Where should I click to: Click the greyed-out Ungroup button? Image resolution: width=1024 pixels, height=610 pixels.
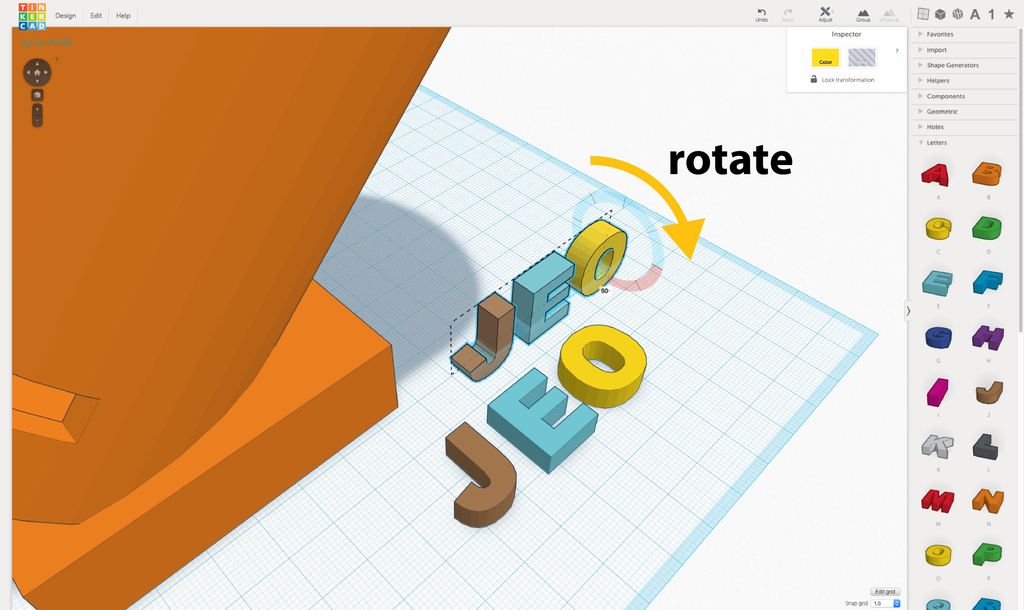tap(889, 15)
